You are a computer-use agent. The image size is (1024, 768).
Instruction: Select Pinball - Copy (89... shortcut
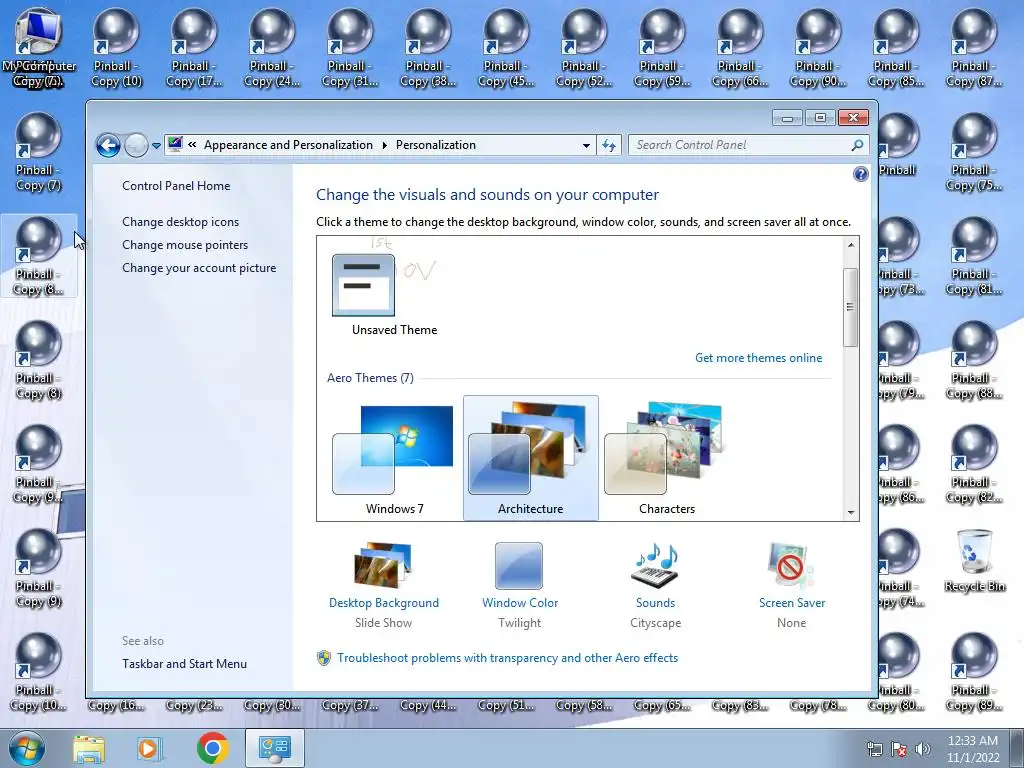pyautogui.click(x=974, y=671)
